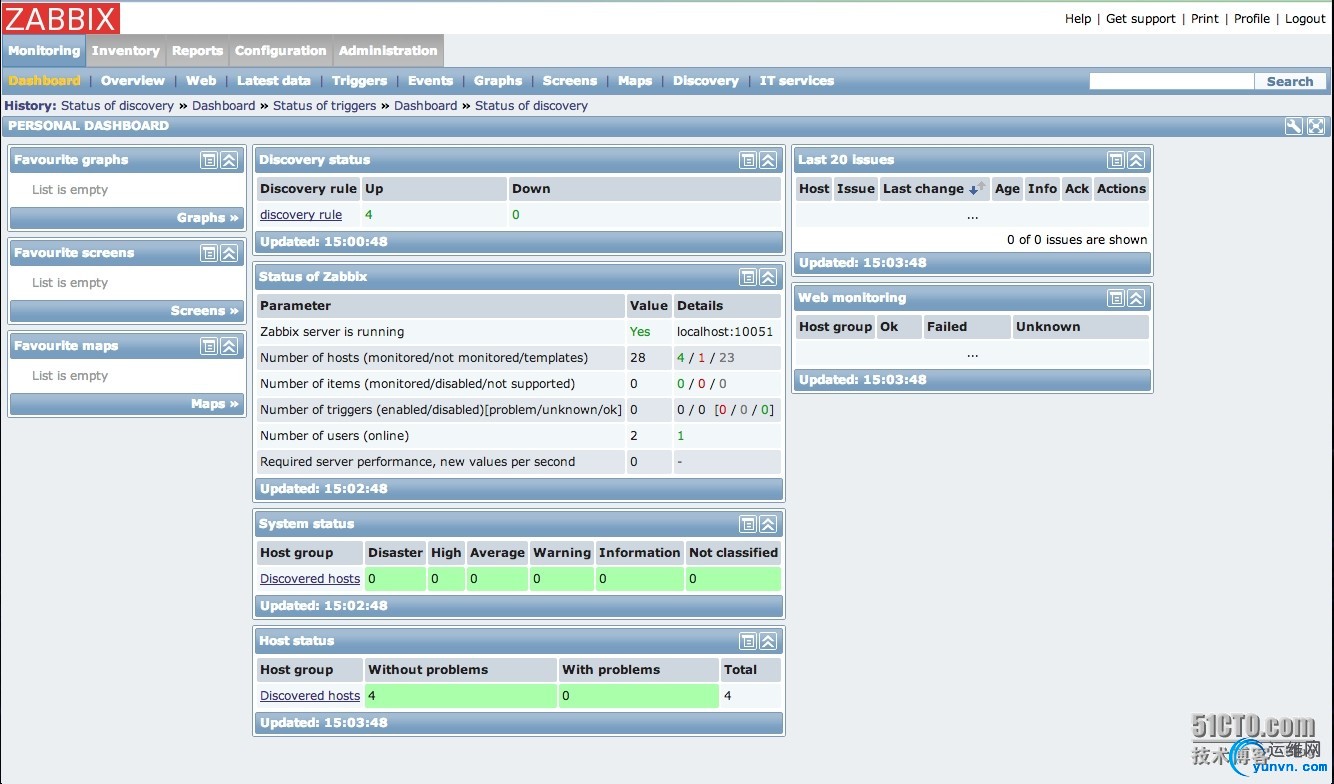Open the first Status of discovery history link
1334x784 pixels.
(x=117, y=106)
